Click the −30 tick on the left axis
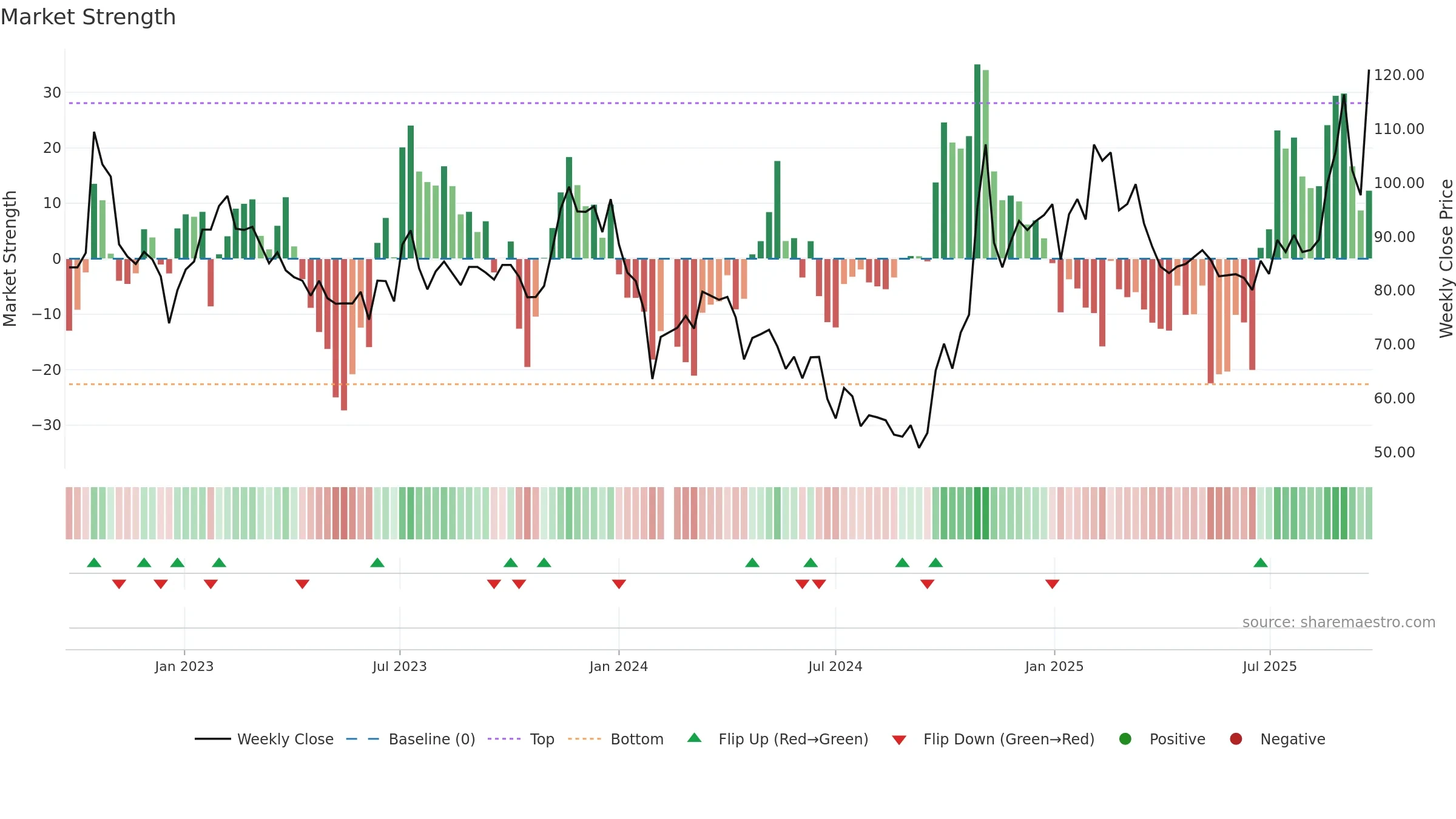The height and width of the screenshot is (819, 1456). 47,425
